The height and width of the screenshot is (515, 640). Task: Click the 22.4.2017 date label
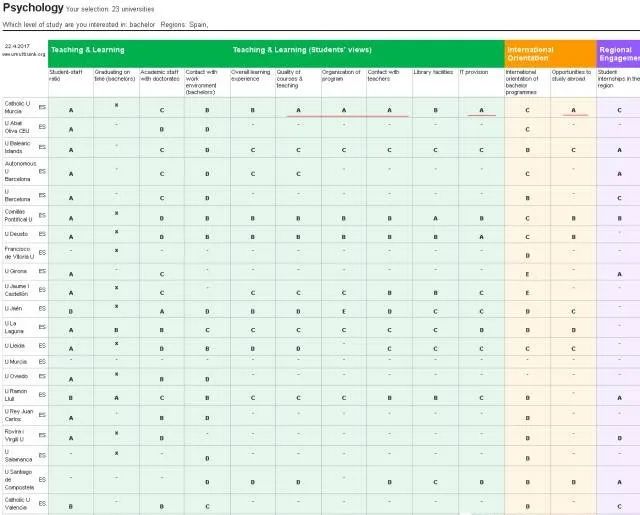pyautogui.click(x=17, y=46)
